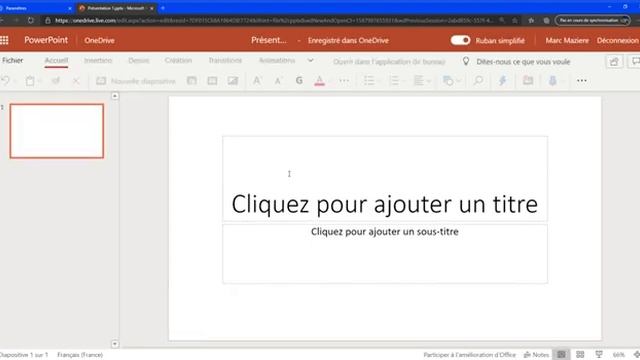This screenshot has width=640, height=360.
Task: Select slide 1 thumbnail
Action: tap(57, 131)
